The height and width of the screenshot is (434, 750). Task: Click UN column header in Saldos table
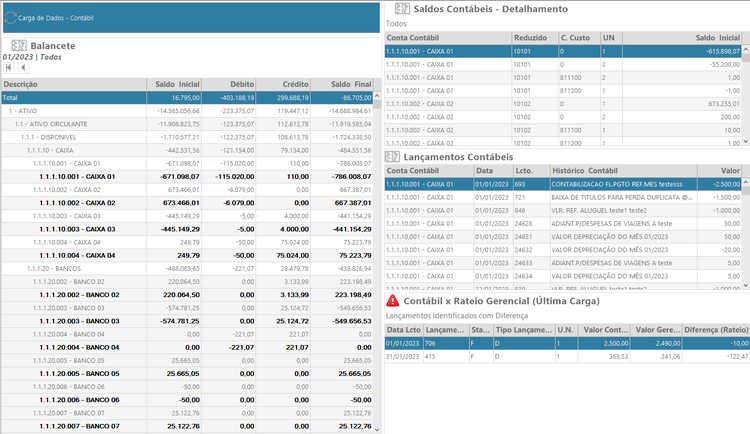(611, 38)
